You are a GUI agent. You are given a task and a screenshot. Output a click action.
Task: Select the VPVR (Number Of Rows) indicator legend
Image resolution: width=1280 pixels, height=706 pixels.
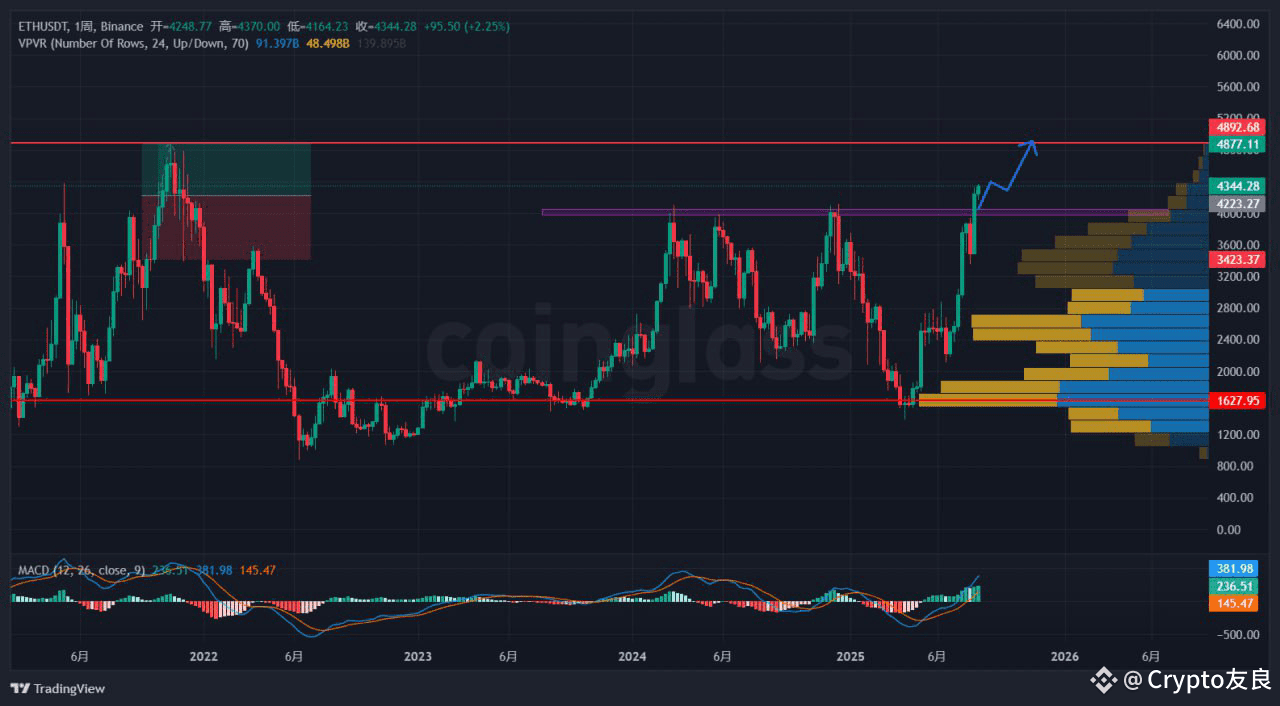coord(133,44)
